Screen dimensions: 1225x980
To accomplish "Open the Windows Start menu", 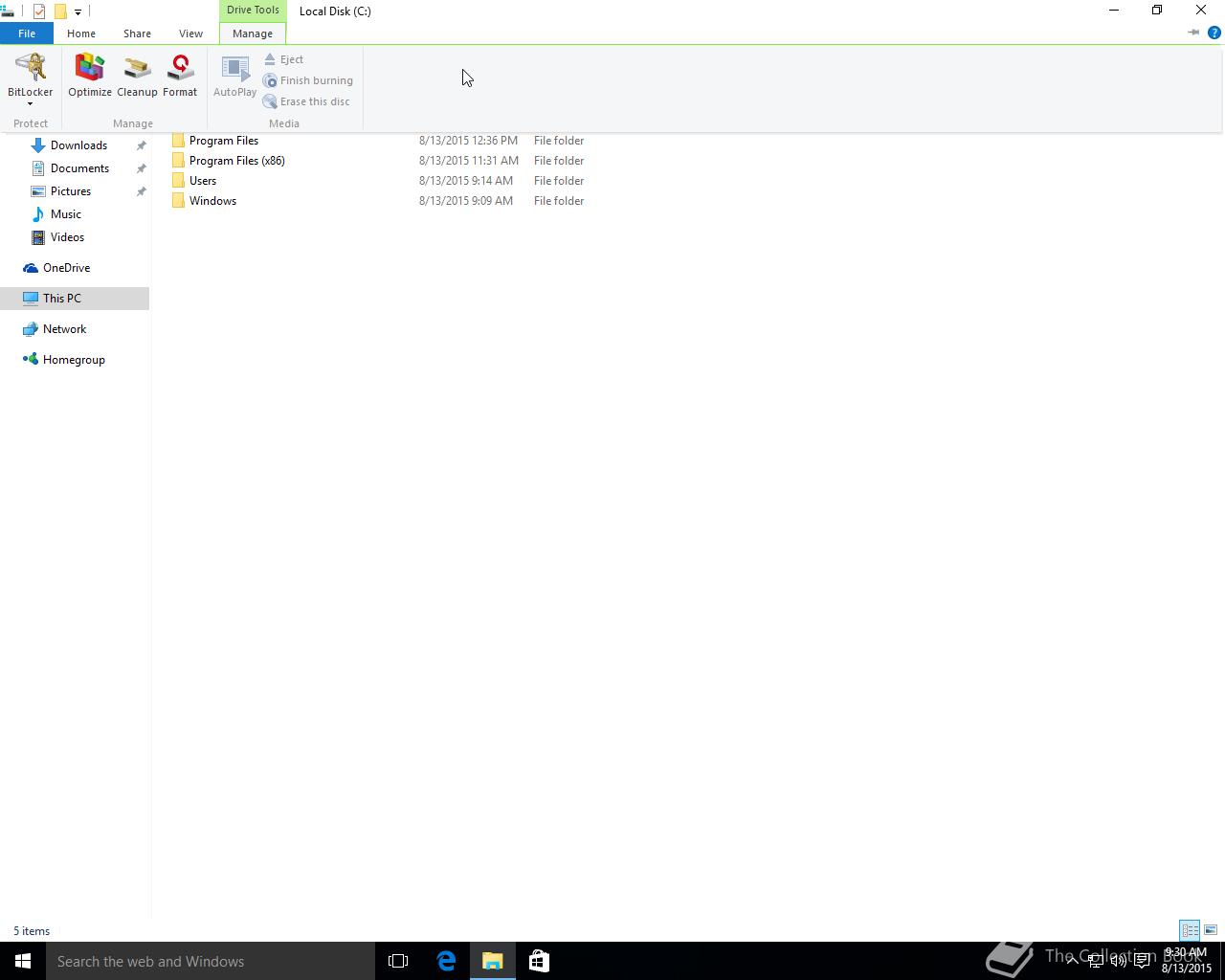I will click(23, 961).
